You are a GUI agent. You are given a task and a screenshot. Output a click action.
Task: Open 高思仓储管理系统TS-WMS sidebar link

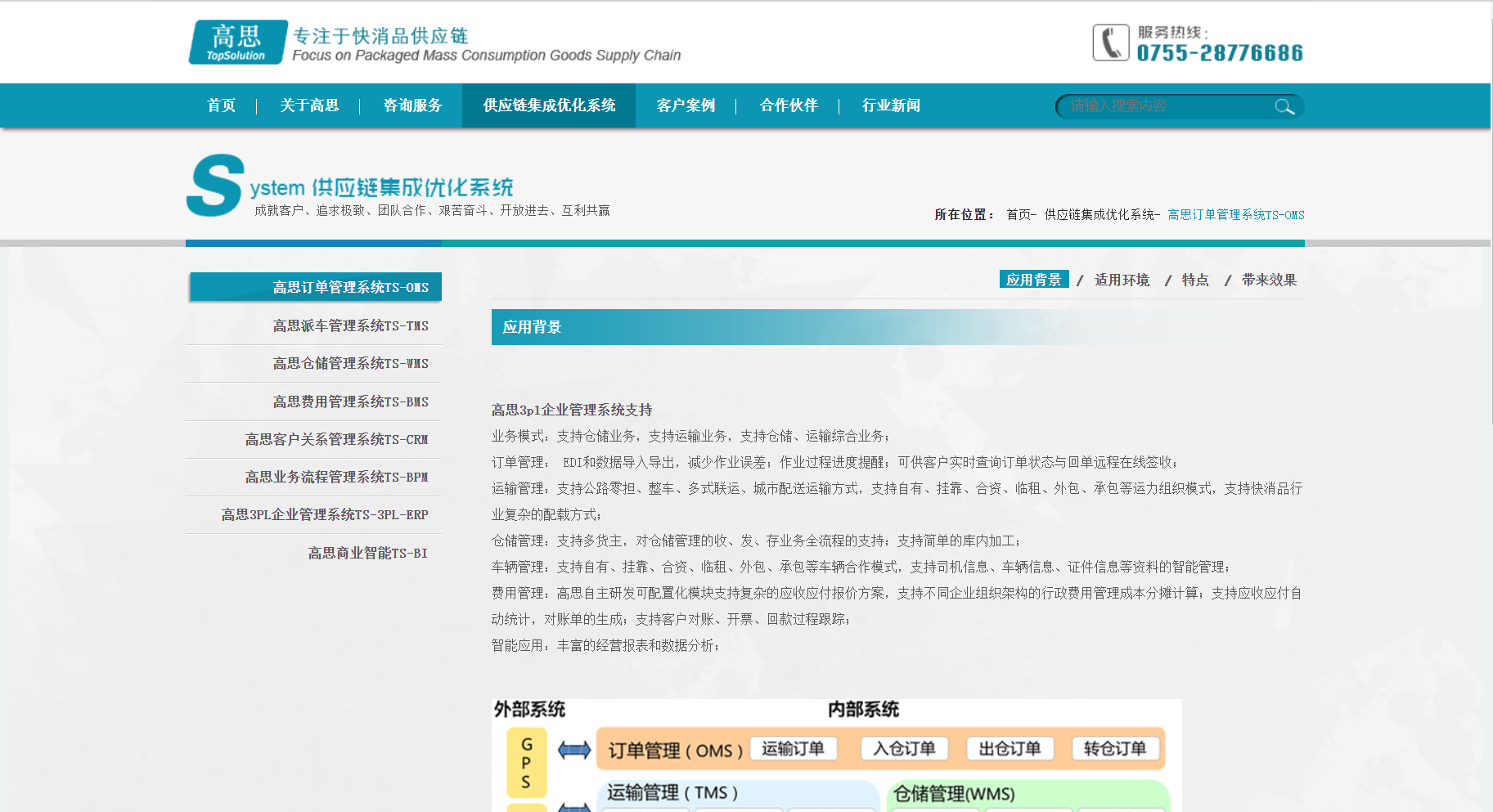pyautogui.click(x=350, y=363)
